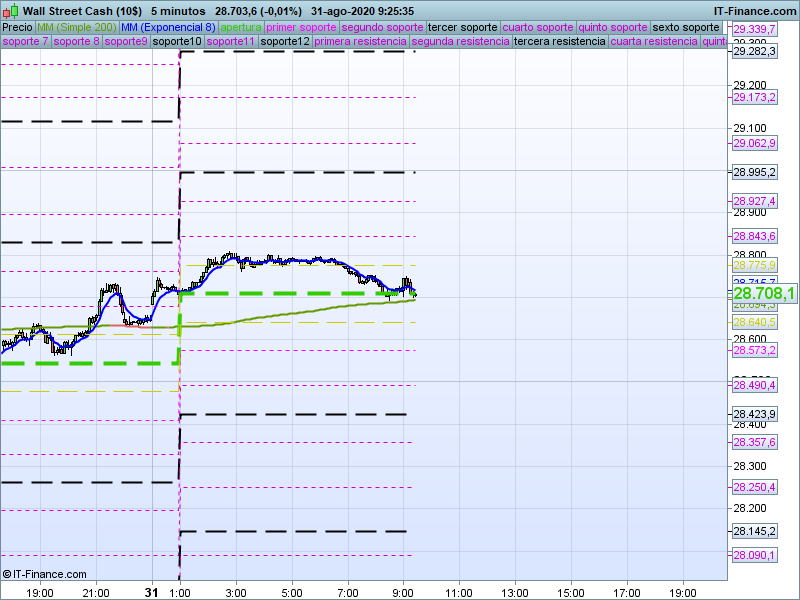
Task: Select the Precio legend label
Action: 17,27
